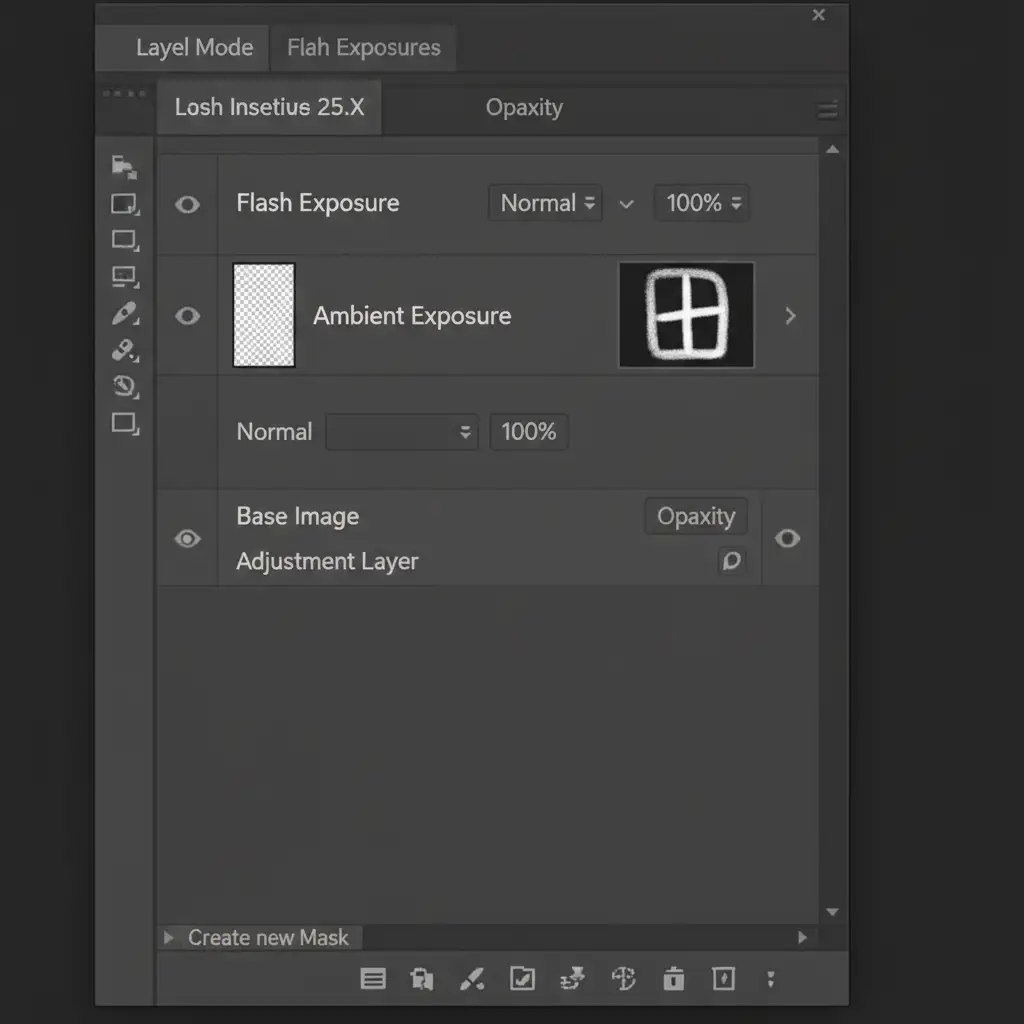Select the Opaxity panel tab

(x=524, y=108)
